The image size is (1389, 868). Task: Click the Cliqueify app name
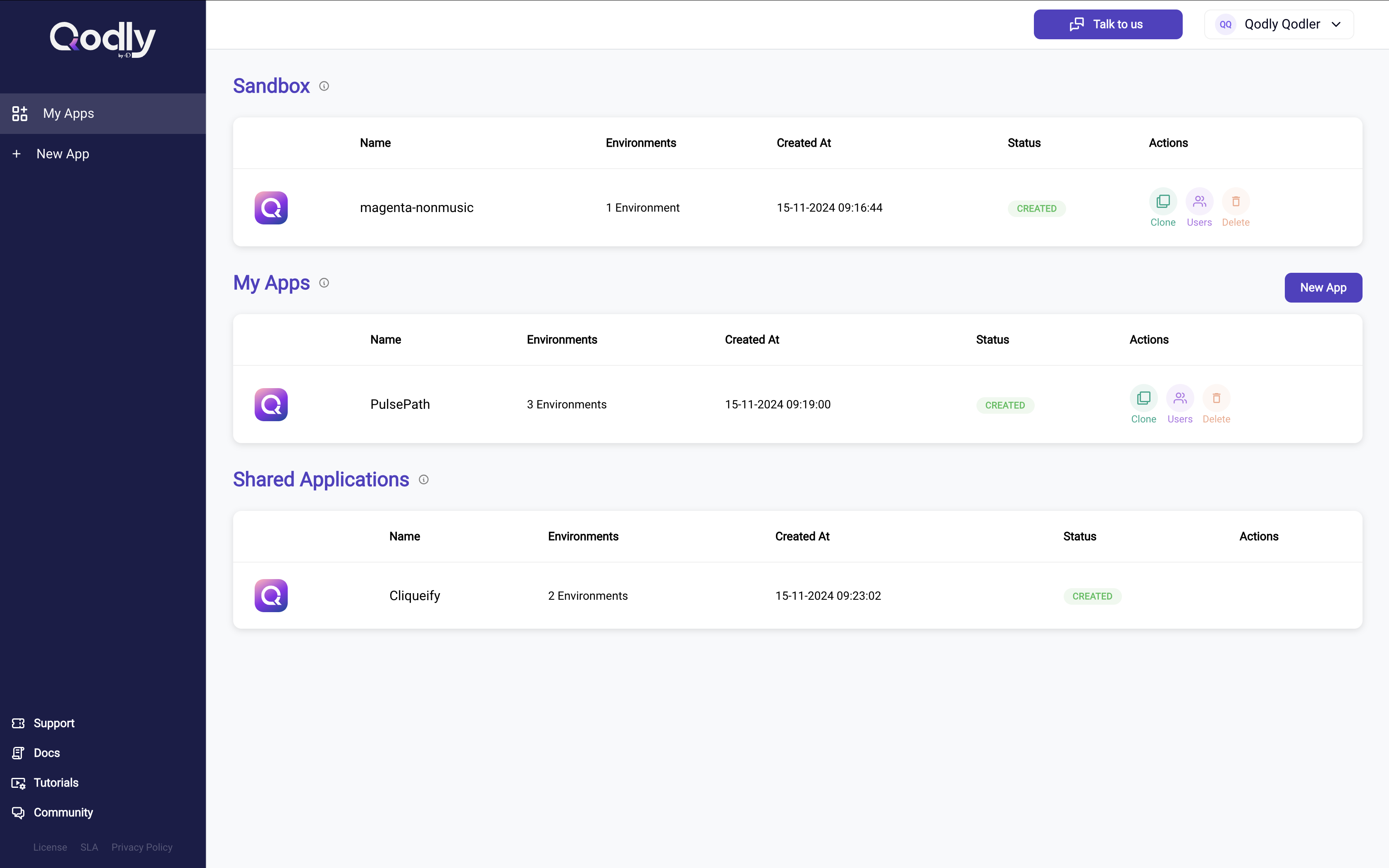[x=414, y=596]
